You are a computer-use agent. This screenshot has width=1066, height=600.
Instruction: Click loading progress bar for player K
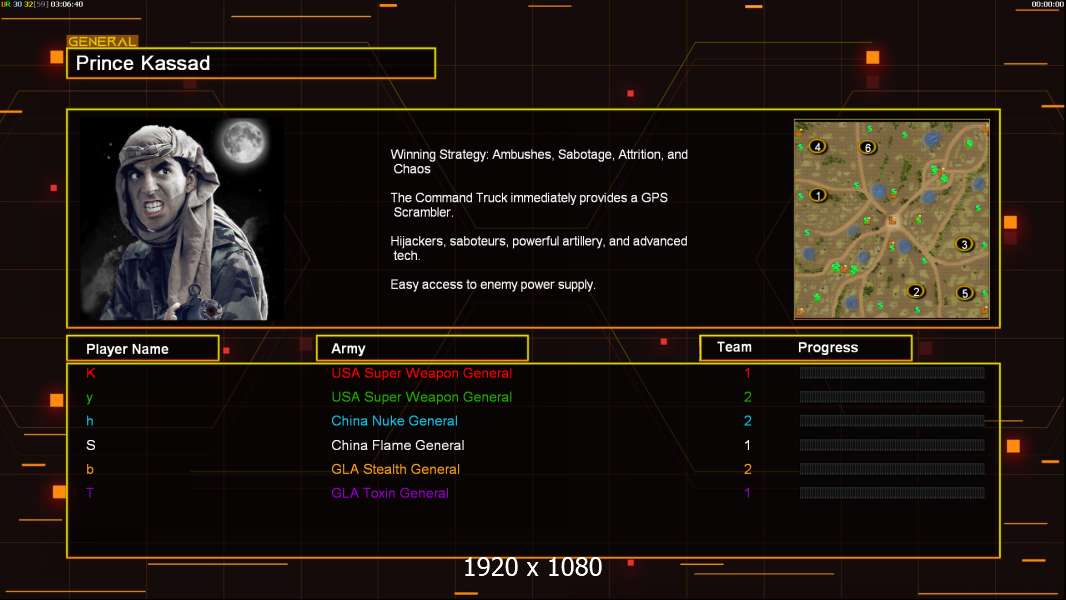point(892,372)
